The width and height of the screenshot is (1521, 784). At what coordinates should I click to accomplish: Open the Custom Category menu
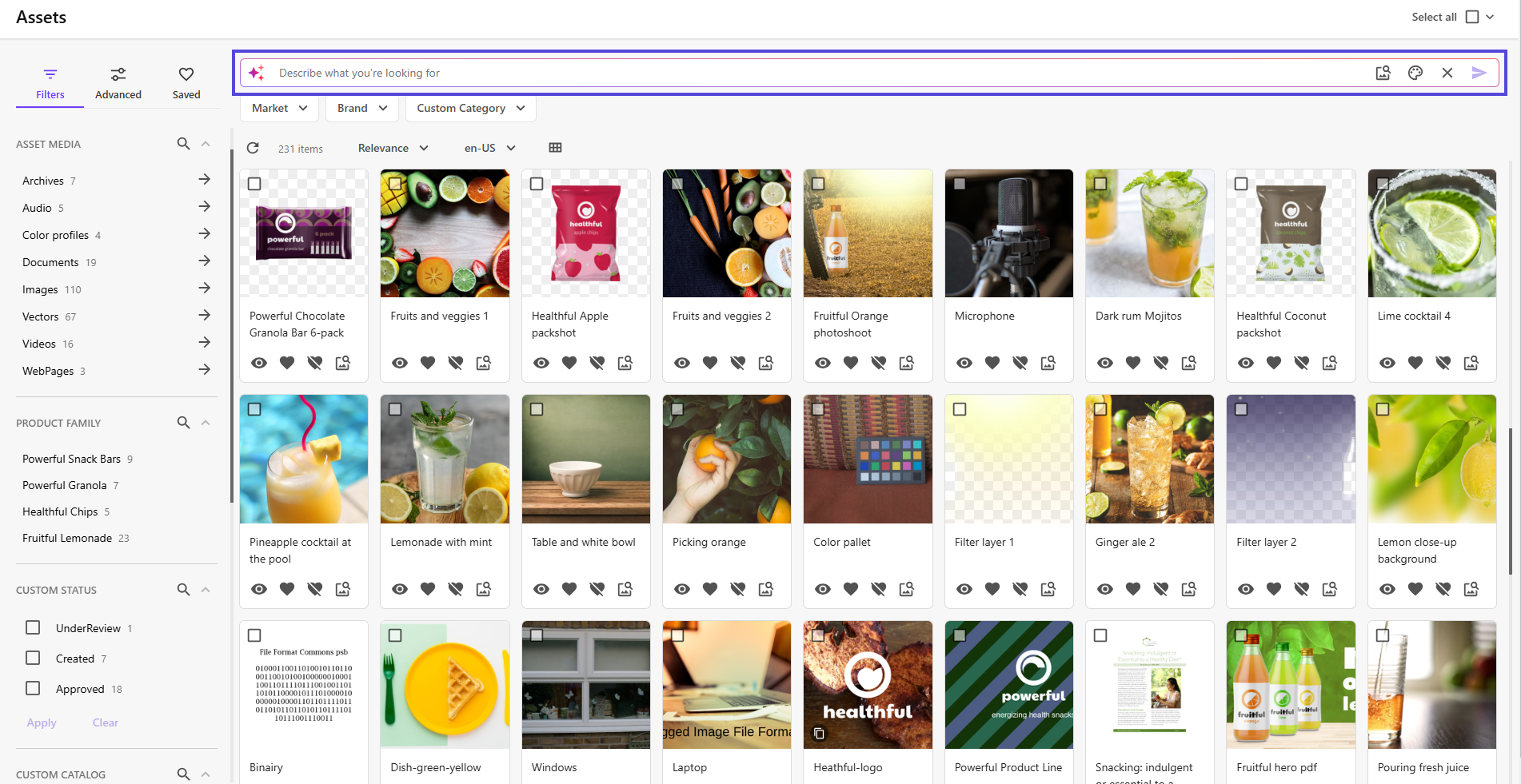click(470, 108)
